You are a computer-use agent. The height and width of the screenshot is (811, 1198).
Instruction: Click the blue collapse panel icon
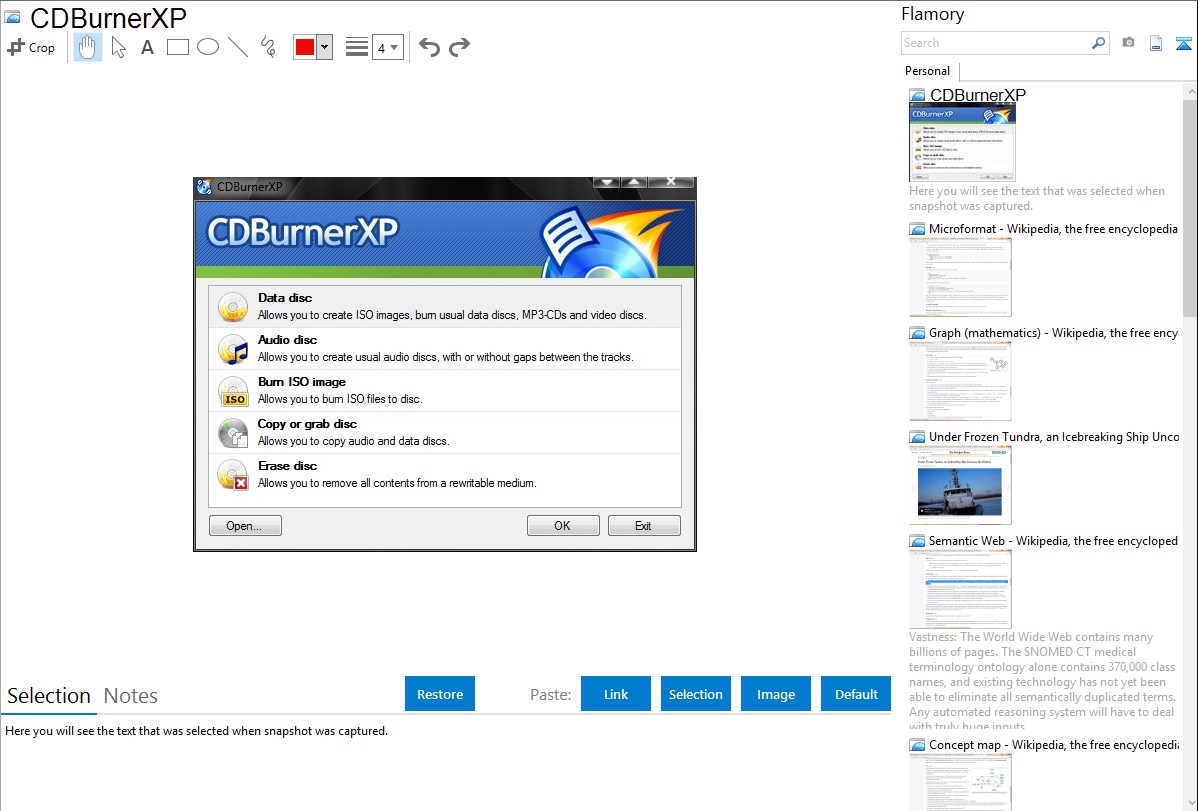coord(1183,43)
